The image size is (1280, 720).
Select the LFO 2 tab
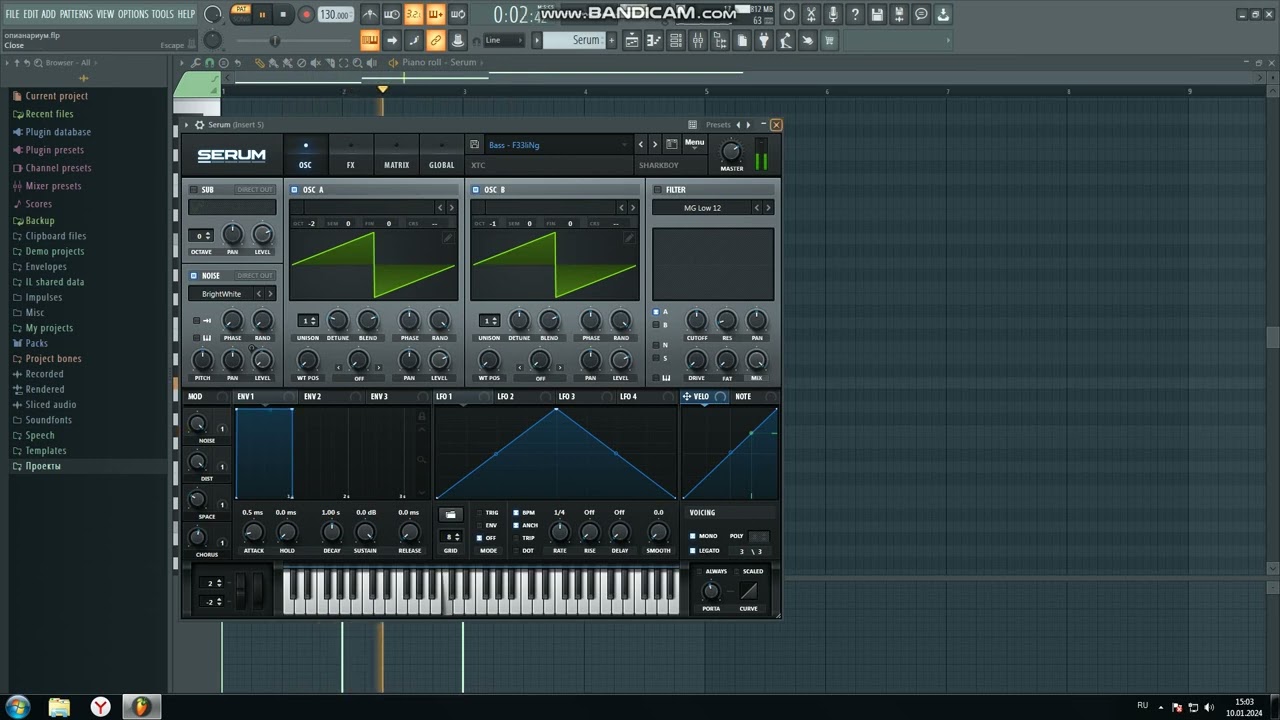click(x=505, y=397)
